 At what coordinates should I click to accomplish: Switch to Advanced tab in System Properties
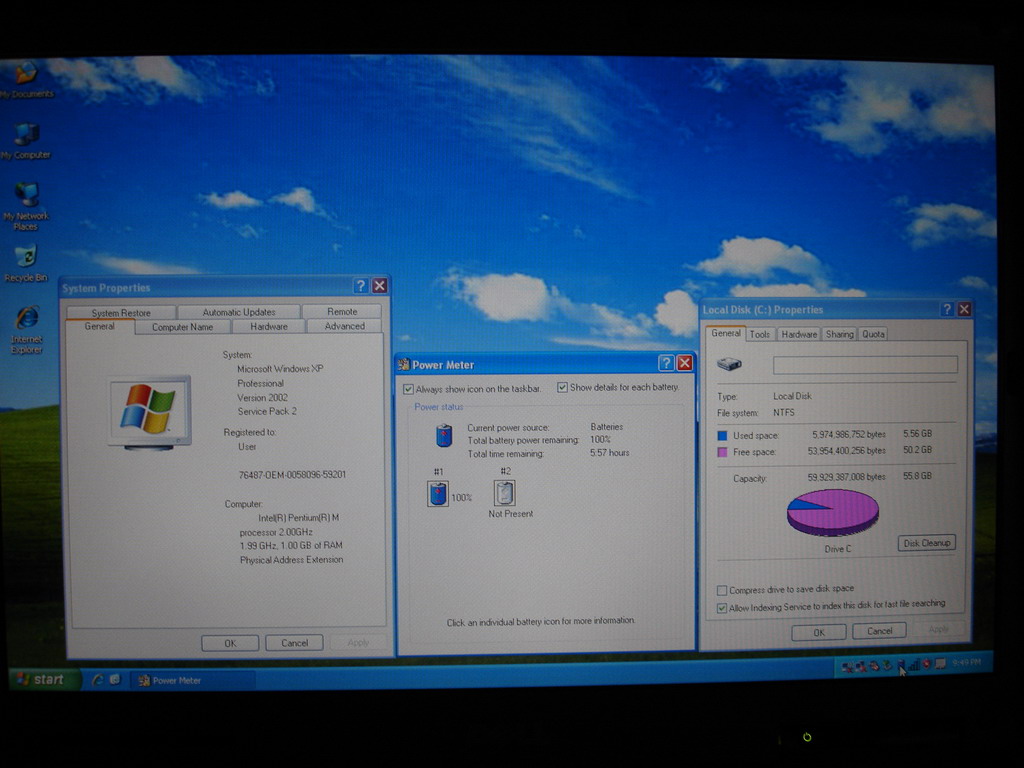click(x=344, y=326)
